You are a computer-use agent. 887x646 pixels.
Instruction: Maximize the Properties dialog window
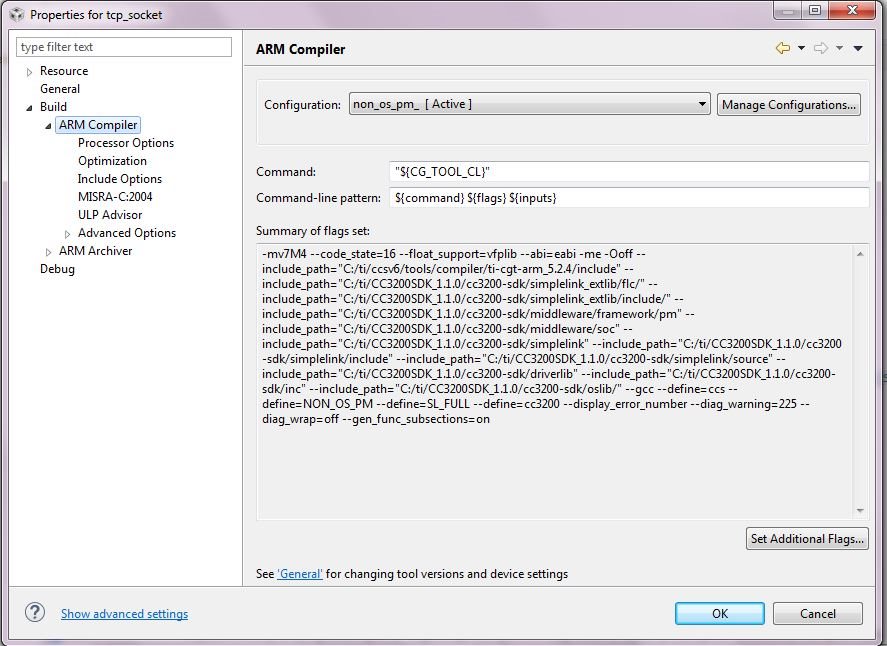tap(815, 10)
